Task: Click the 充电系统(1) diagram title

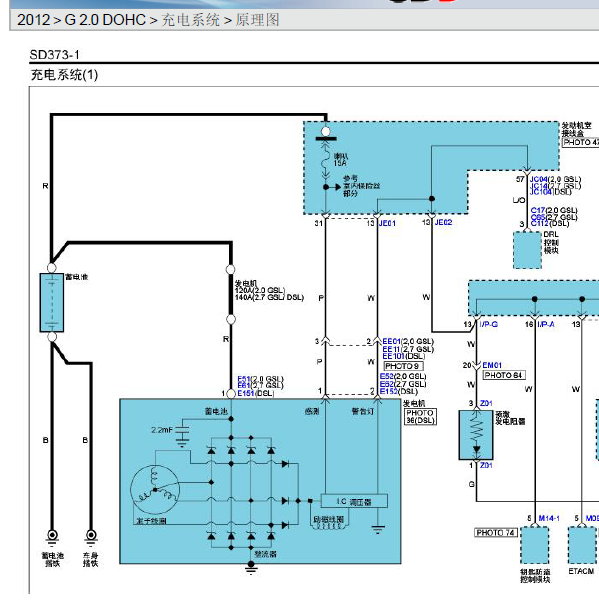Action: click(64, 74)
